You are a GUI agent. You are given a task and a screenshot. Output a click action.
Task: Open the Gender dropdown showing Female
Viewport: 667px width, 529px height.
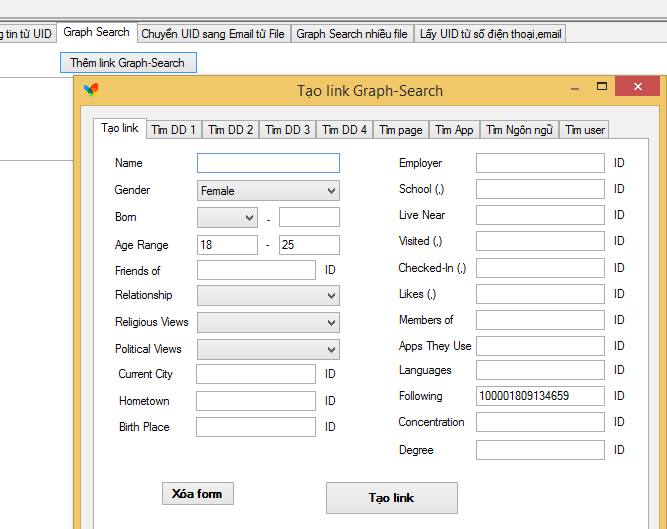(268, 191)
